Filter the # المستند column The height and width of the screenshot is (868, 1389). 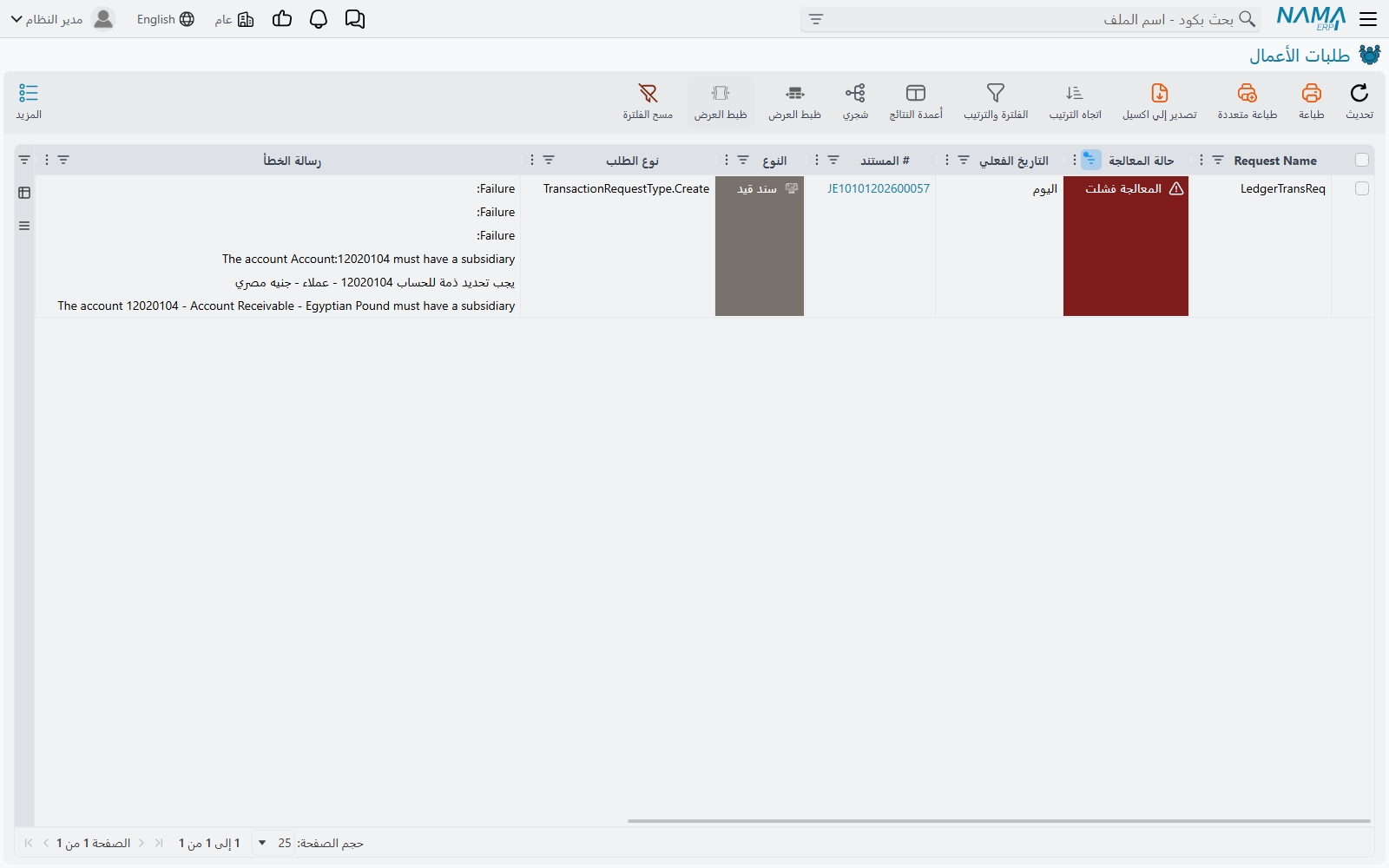click(833, 160)
